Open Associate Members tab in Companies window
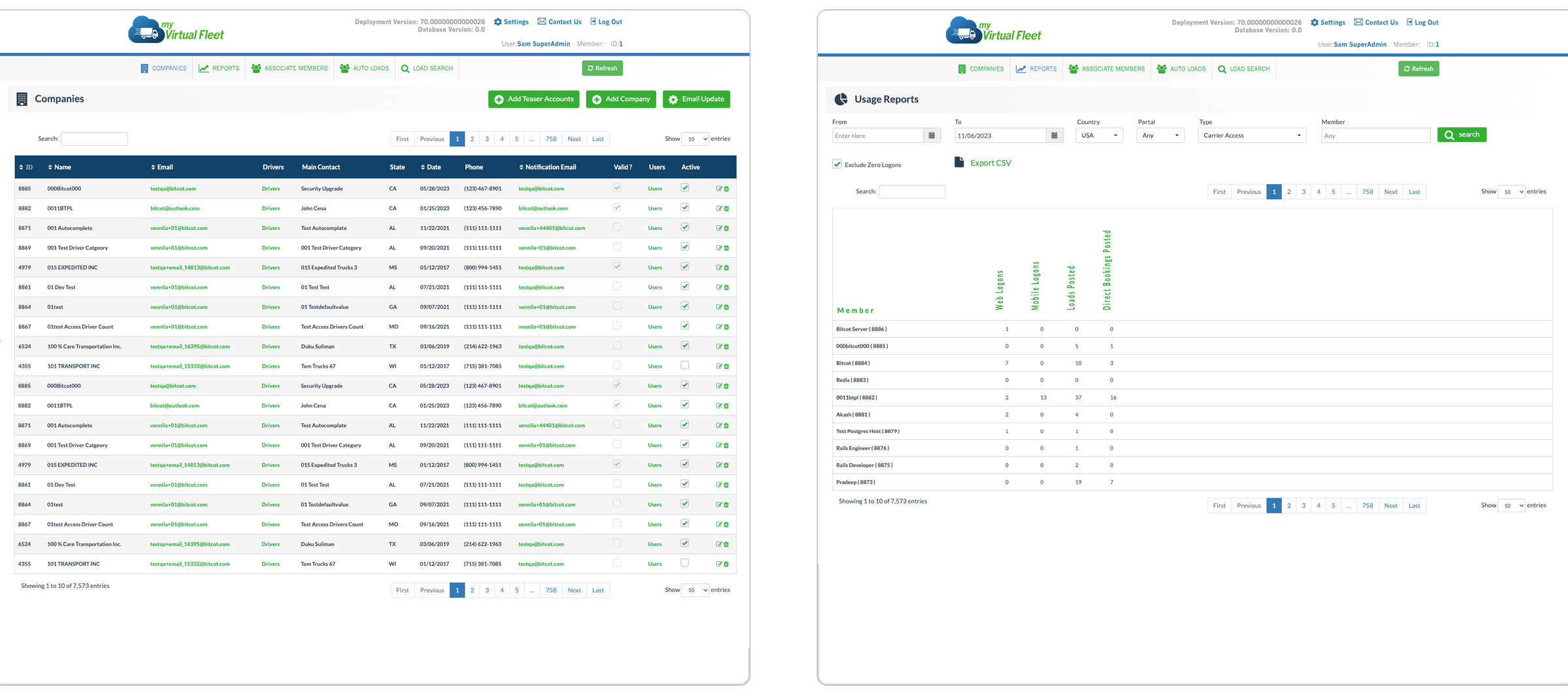 coord(289,69)
